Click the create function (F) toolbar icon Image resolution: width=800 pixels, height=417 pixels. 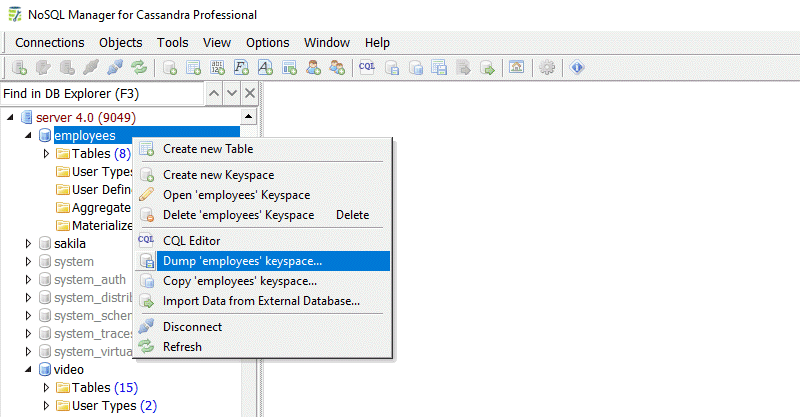pos(242,68)
